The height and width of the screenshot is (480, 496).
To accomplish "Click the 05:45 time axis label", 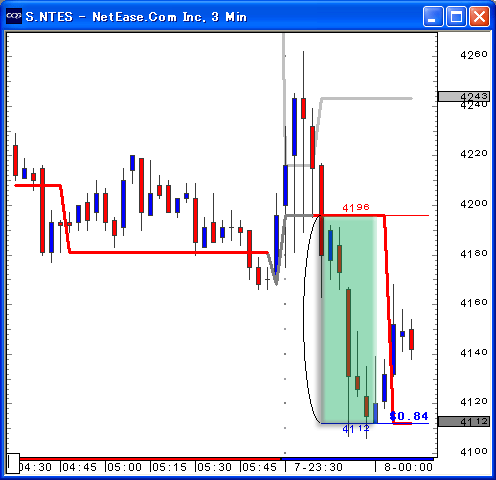I will (x=259, y=467).
